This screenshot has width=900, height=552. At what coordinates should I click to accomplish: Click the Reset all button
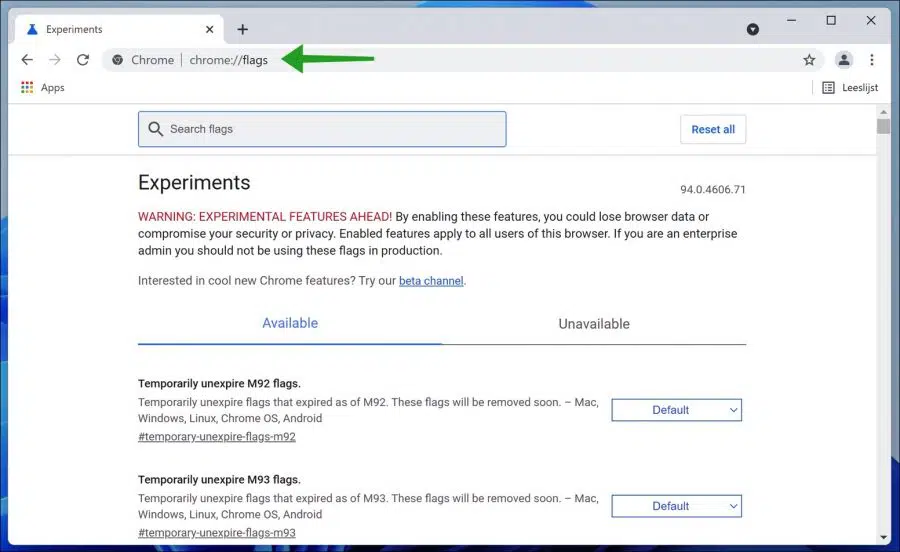(713, 129)
